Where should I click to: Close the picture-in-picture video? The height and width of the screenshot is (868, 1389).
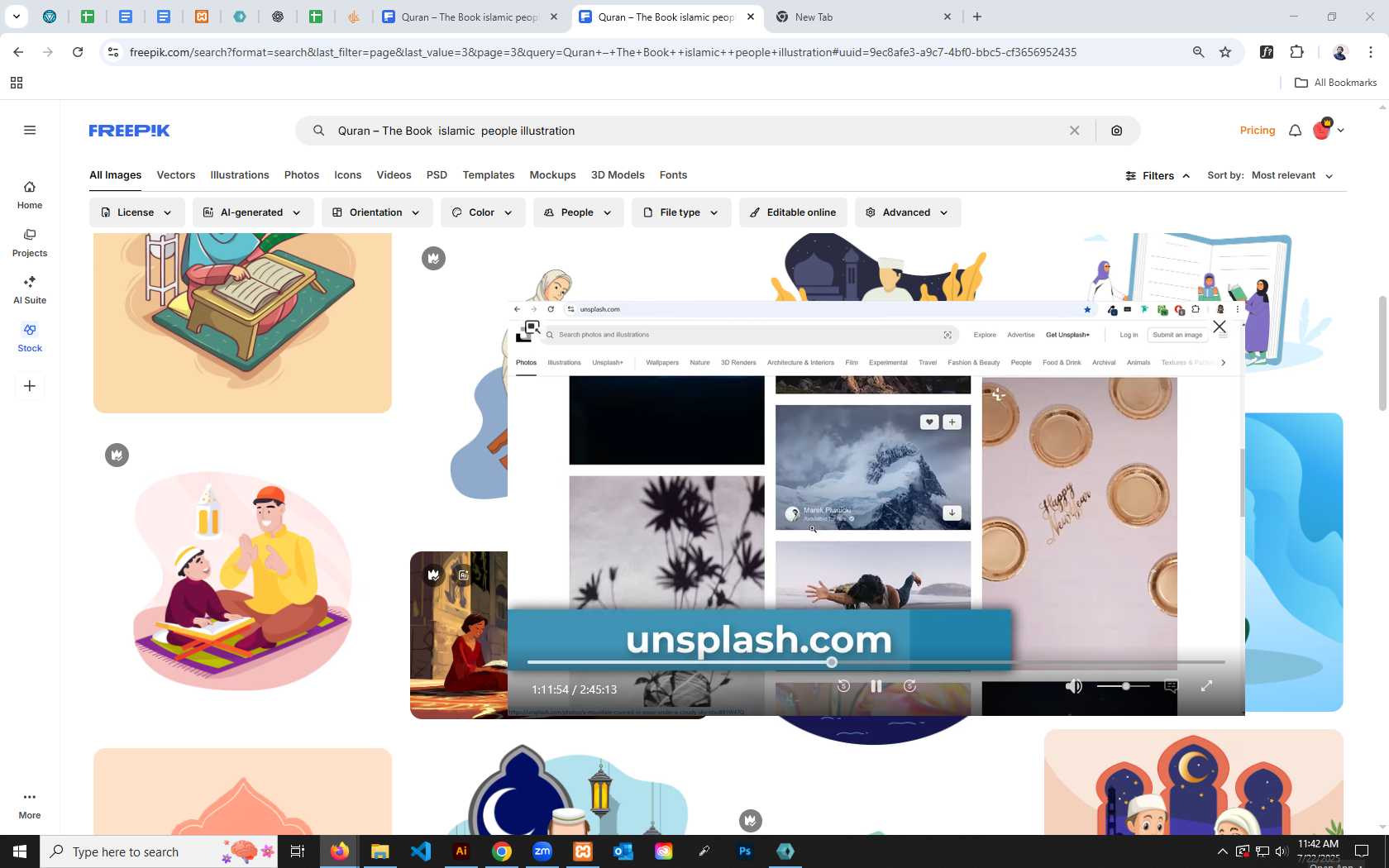point(1220,327)
